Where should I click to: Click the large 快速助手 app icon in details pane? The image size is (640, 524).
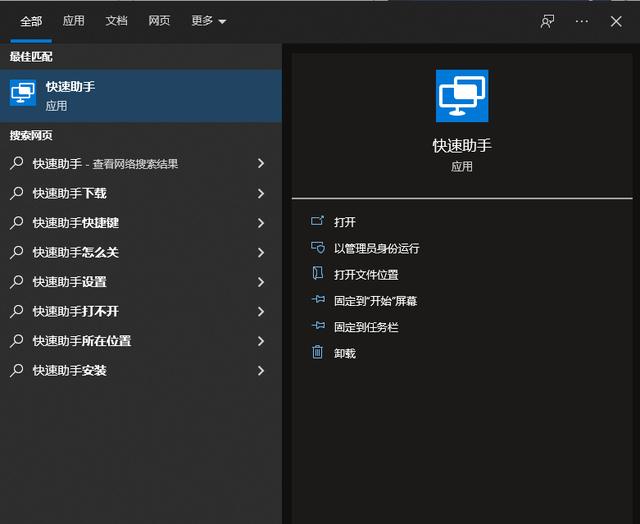[x=462, y=95]
